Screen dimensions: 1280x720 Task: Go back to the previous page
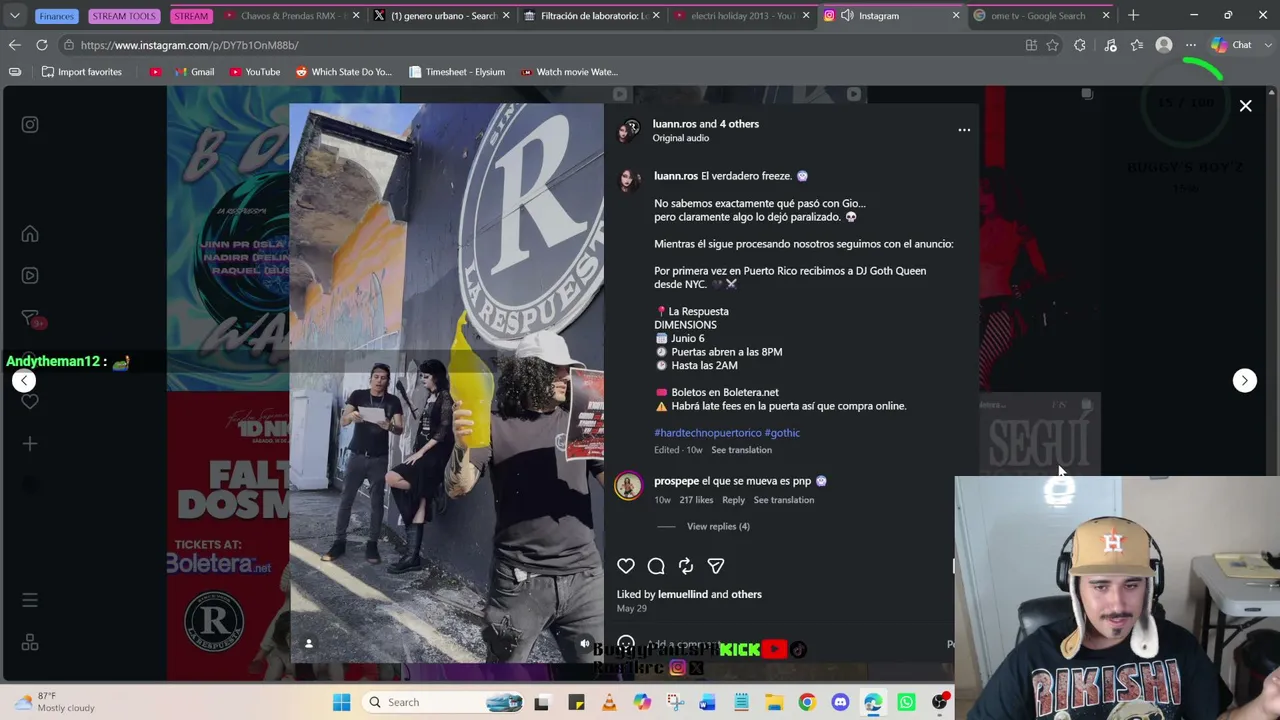pyautogui.click(x=14, y=45)
